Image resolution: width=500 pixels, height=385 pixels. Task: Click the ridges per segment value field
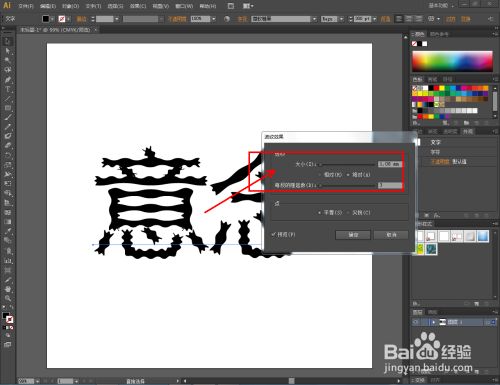pos(390,185)
